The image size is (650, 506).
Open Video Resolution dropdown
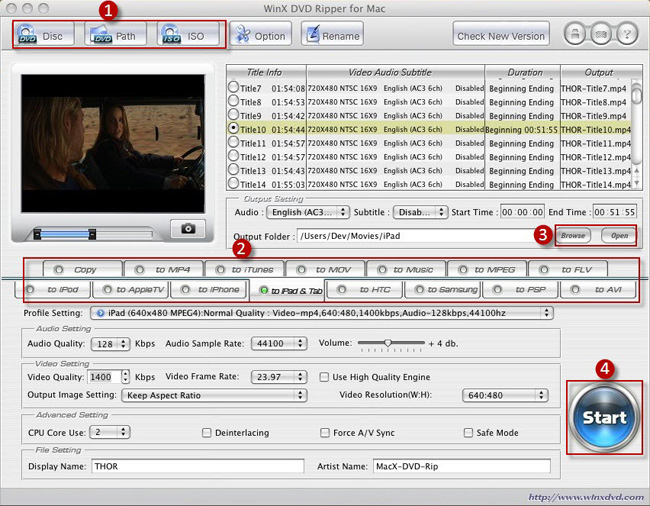click(505, 395)
